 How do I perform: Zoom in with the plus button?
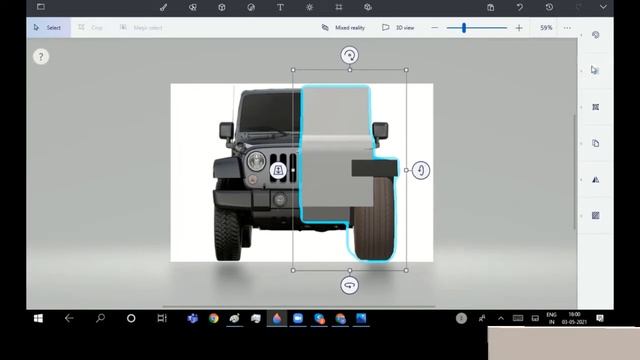(519, 27)
